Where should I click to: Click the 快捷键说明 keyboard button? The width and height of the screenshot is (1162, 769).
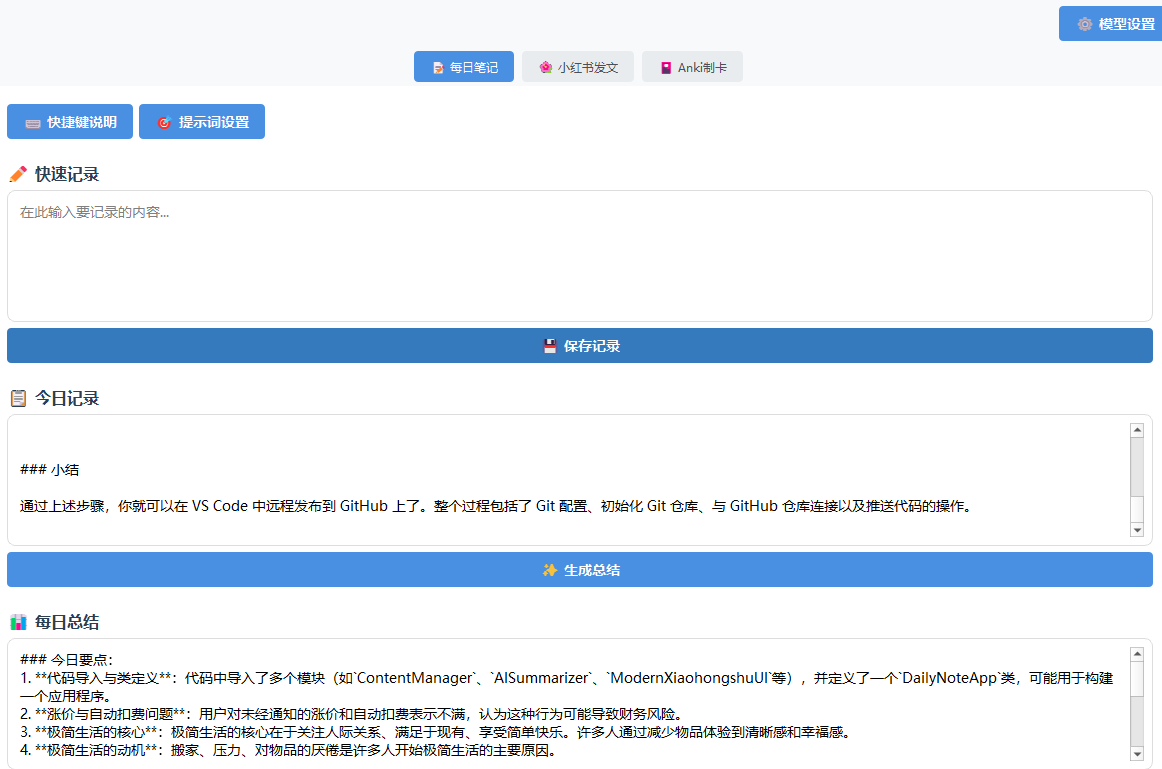click(x=70, y=121)
